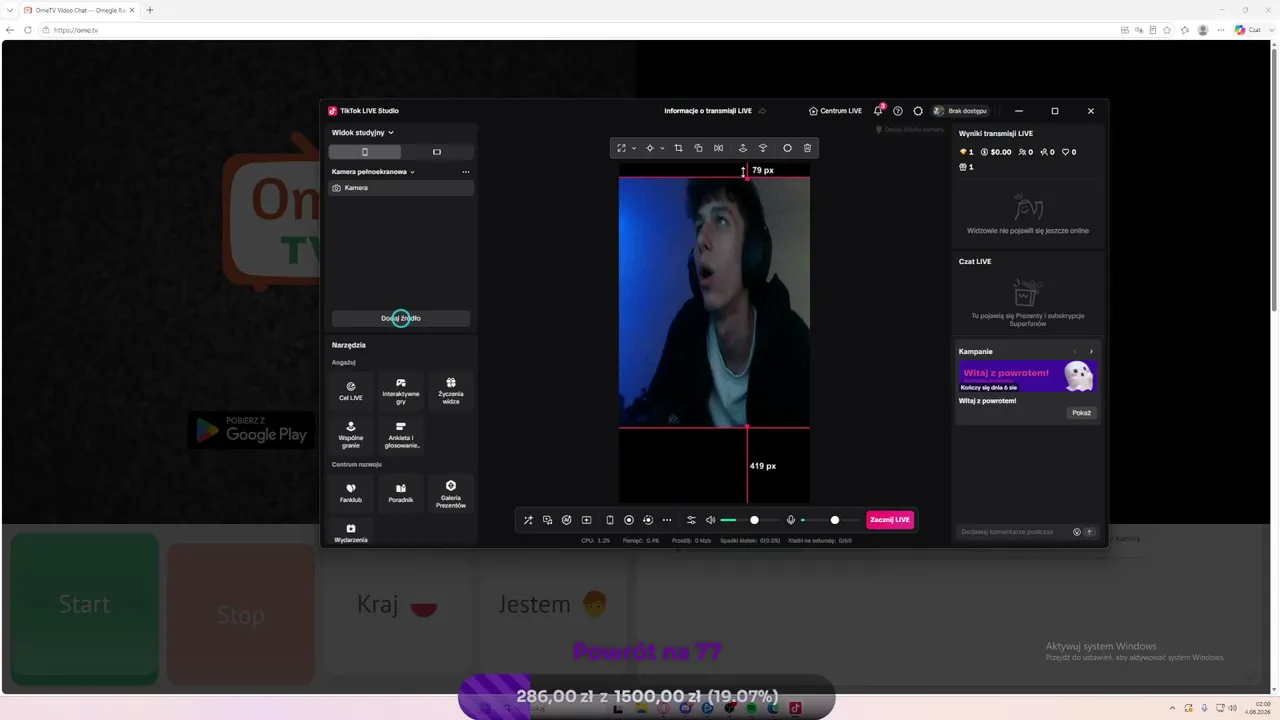Open the Ankieta i głosowanie tool
Viewport: 1280px width, 720px height.
click(401, 434)
